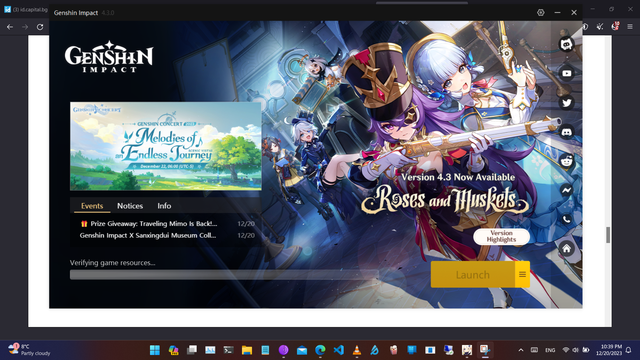This screenshot has width=640, height=360.
Task: Open the Messenger icon in launcher sidebar
Action: [x=567, y=190]
